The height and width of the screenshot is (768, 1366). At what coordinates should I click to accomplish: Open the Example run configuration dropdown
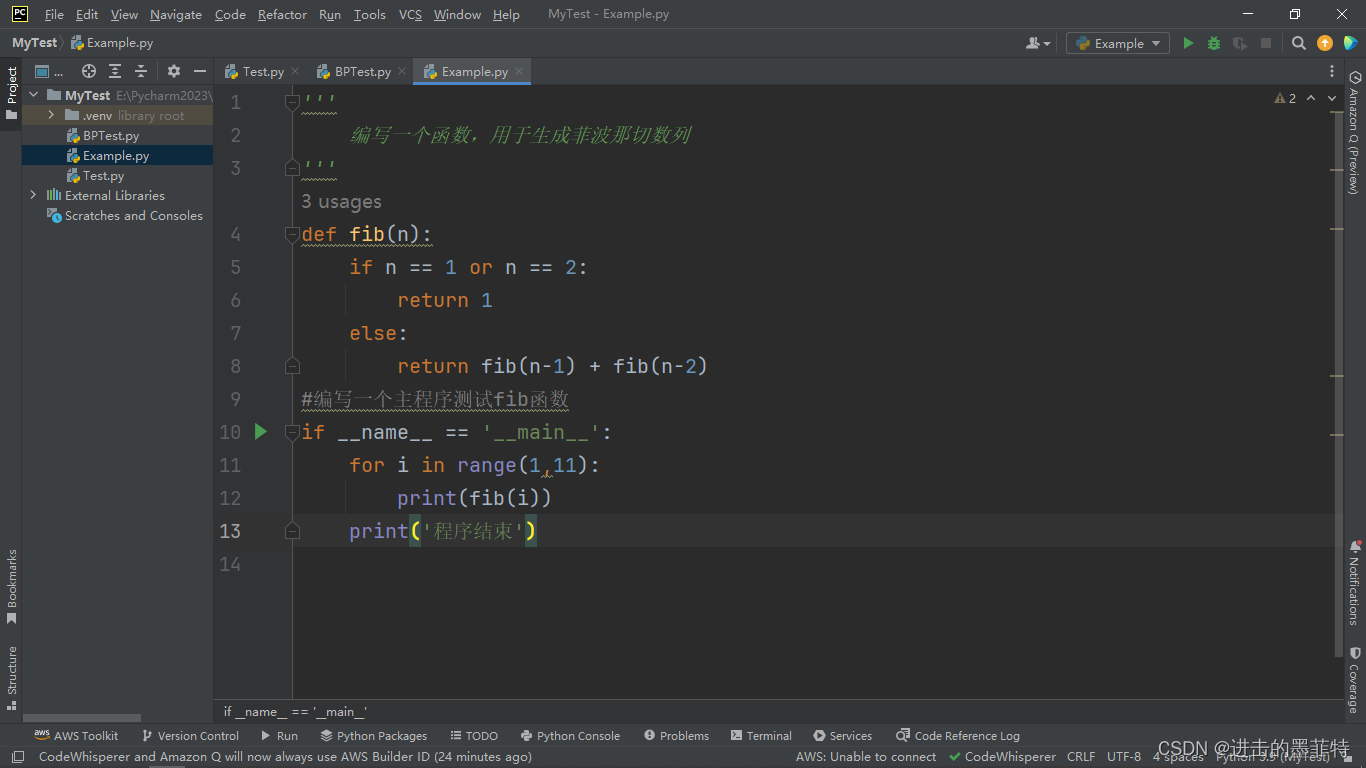tap(1118, 43)
